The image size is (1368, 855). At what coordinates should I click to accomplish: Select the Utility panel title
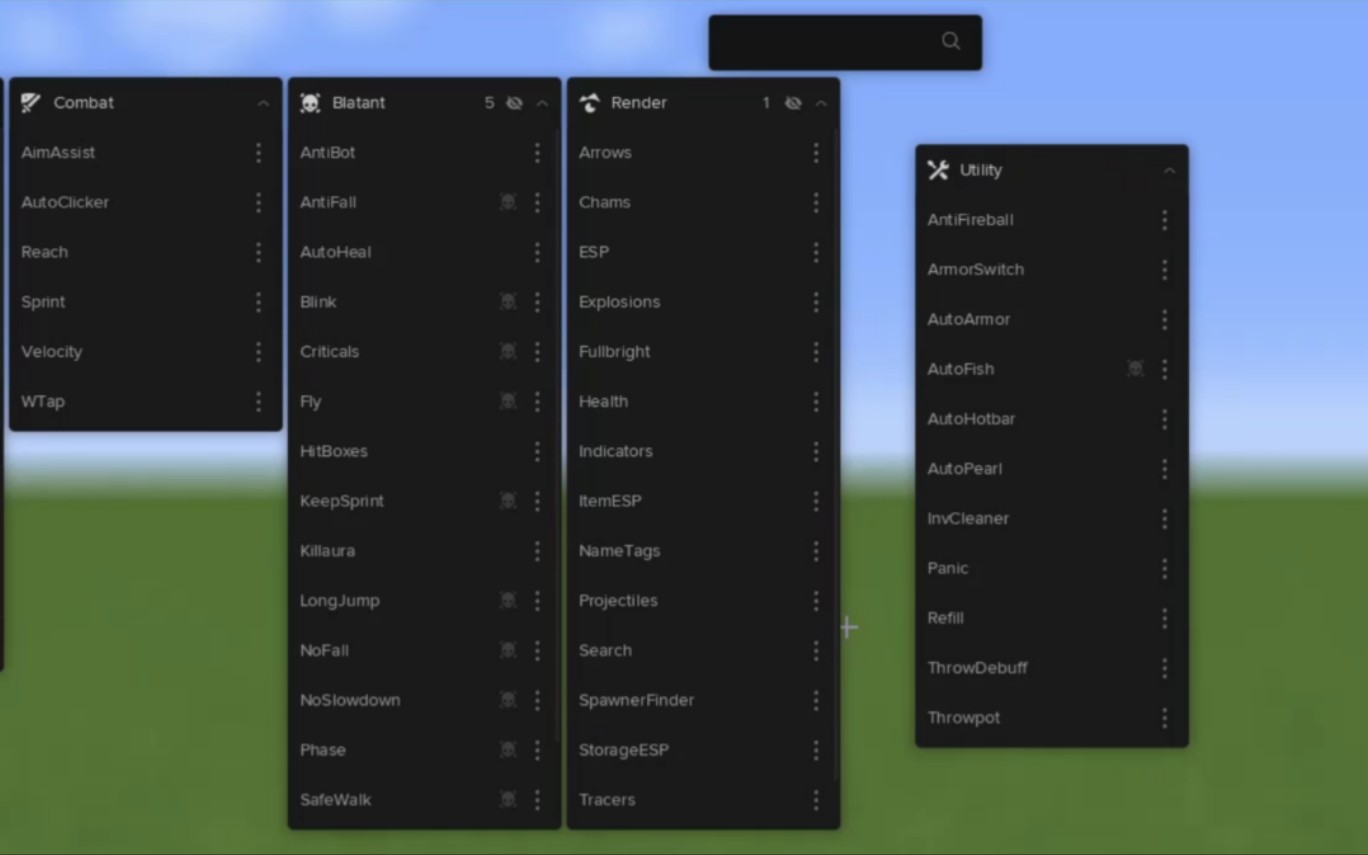980,170
